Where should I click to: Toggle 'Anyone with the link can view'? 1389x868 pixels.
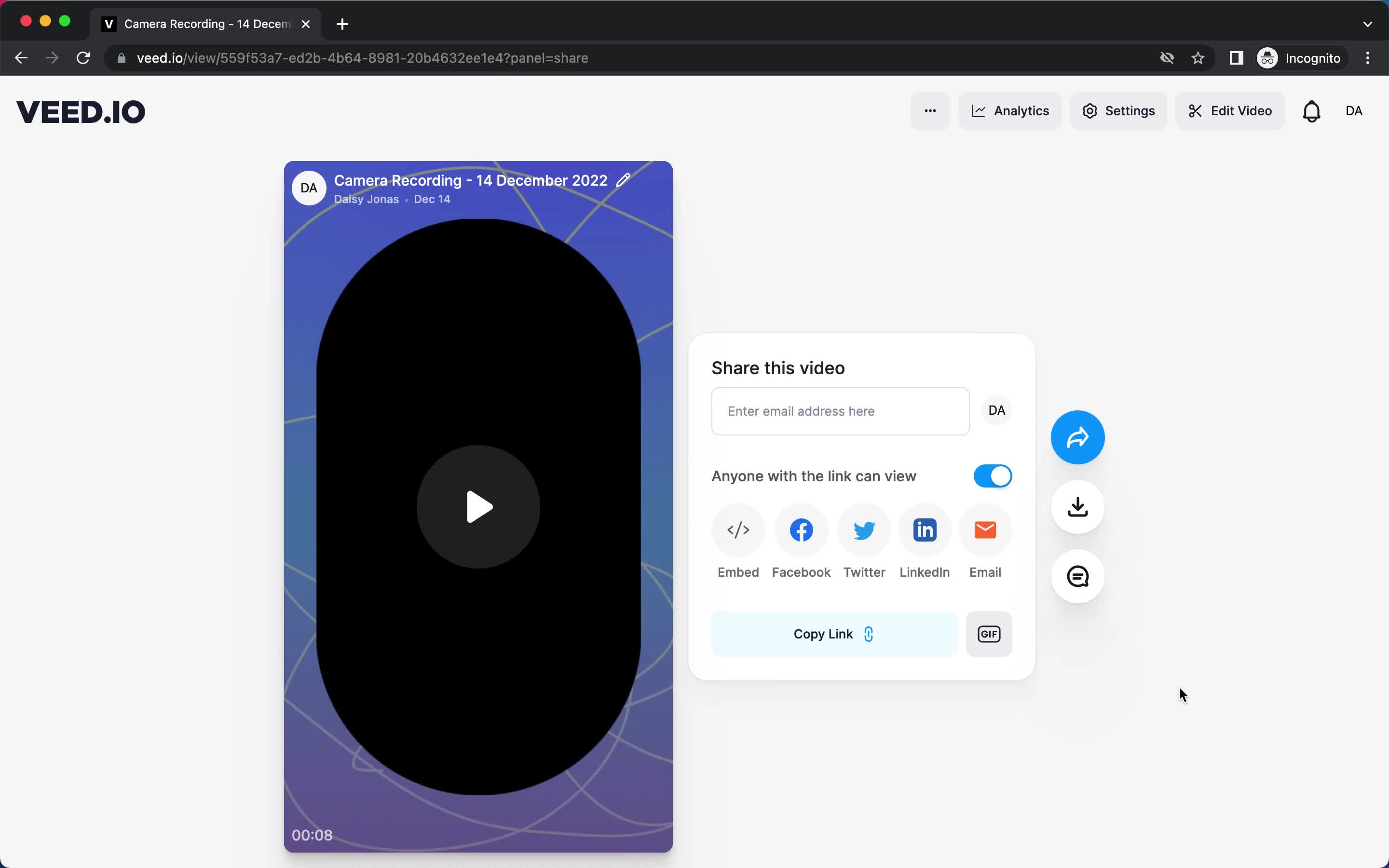992,476
